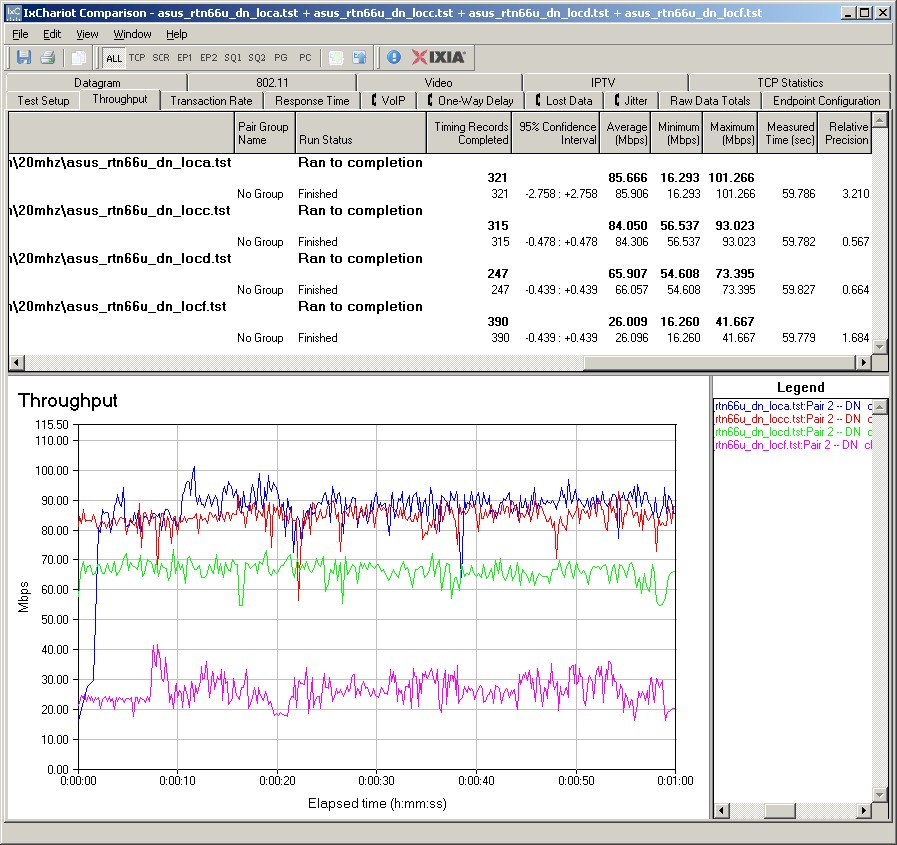897x845 pixels.
Task: Switch to the Lost Data tab
Action: pyautogui.click(x=563, y=101)
